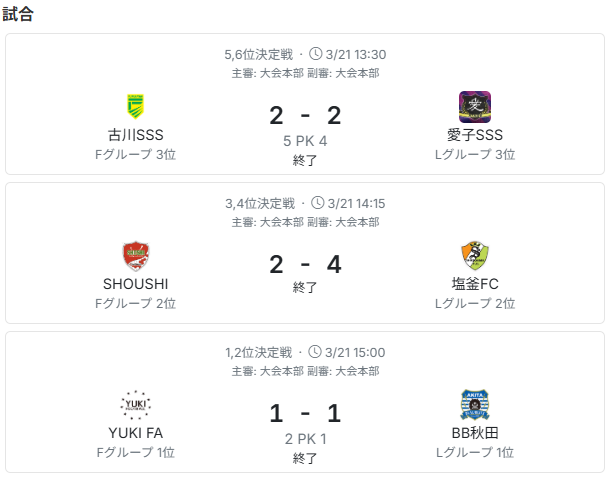
Task: Click the clock icon beside 3/21 15:00
Action: [316, 352]
